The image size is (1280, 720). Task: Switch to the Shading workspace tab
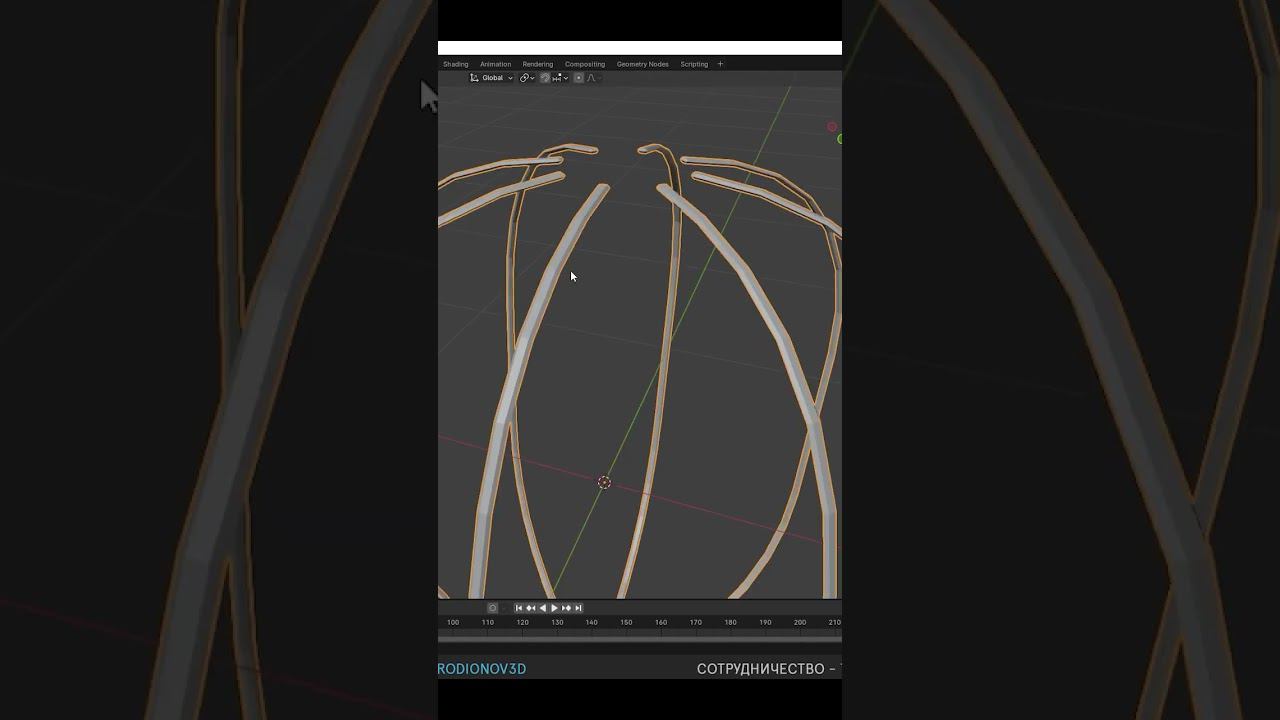[456, 64]
